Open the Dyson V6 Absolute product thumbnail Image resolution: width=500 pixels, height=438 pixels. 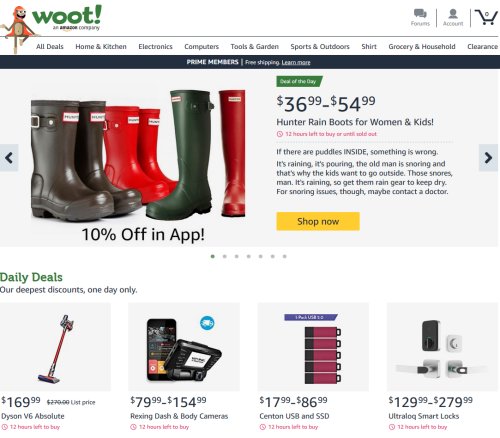coord(55,347)
